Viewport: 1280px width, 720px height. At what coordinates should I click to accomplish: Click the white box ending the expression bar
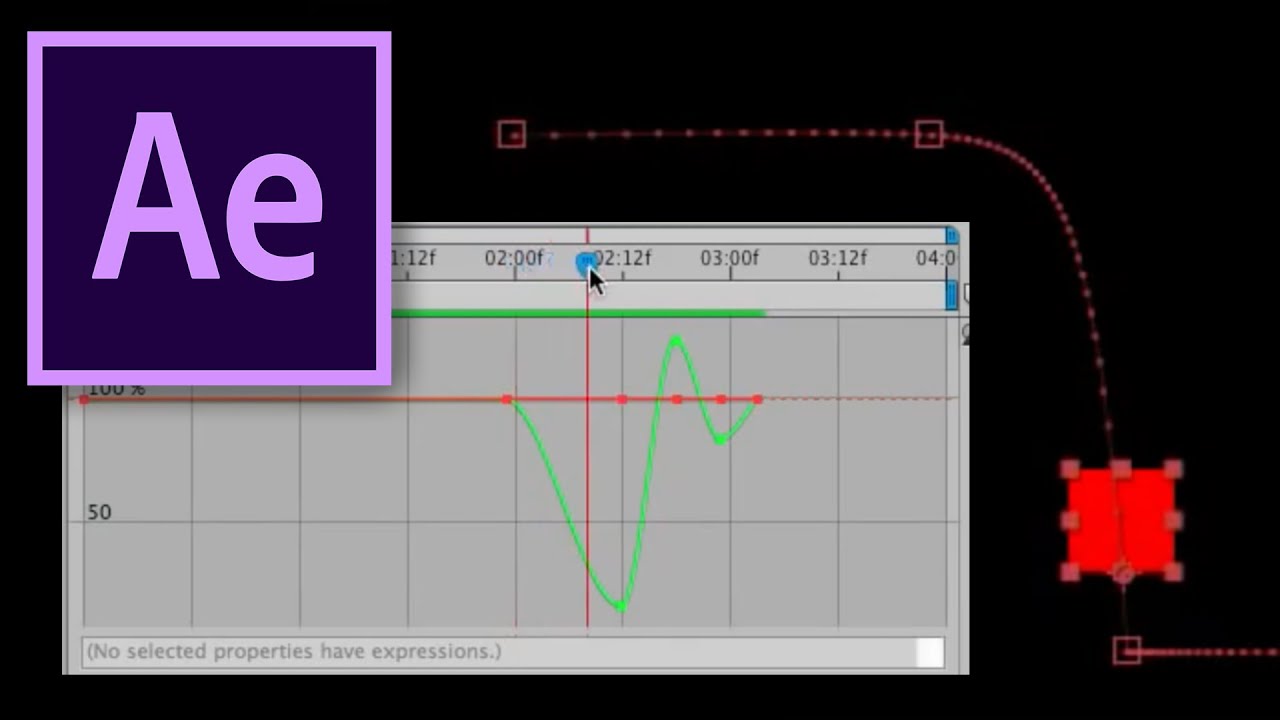(x=930, y=652)
